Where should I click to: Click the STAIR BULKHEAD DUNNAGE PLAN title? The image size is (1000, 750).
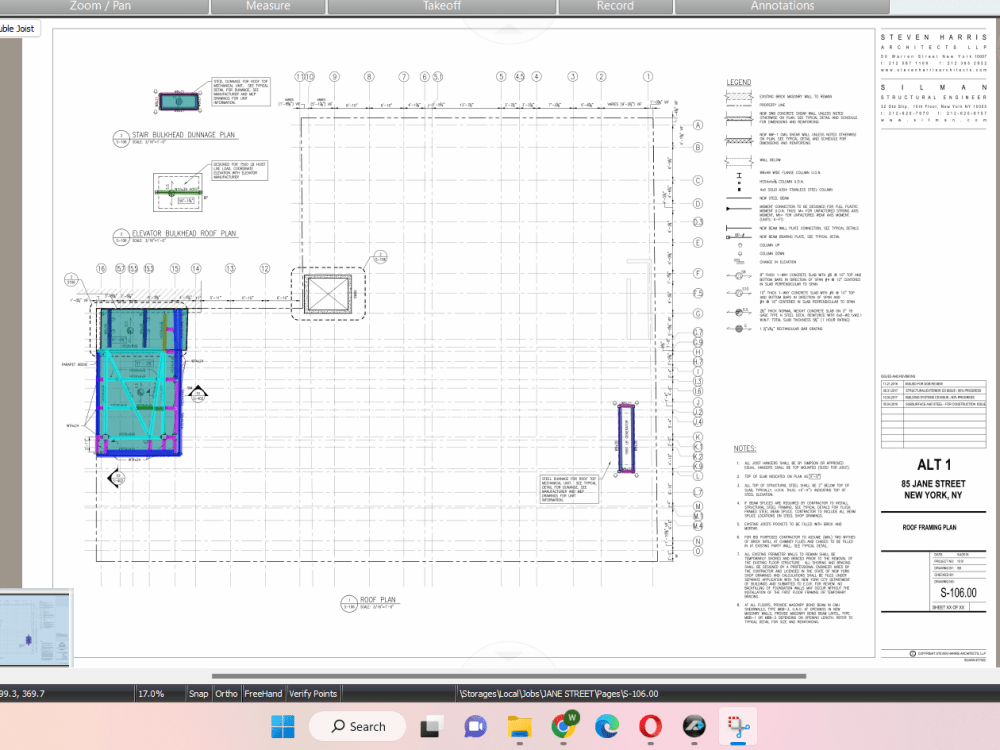point(183,135)
